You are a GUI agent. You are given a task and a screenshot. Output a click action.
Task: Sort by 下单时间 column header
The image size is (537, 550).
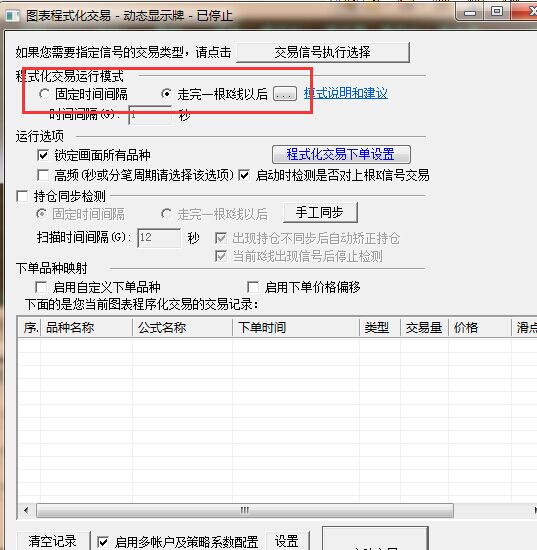[x=296, y=328]
